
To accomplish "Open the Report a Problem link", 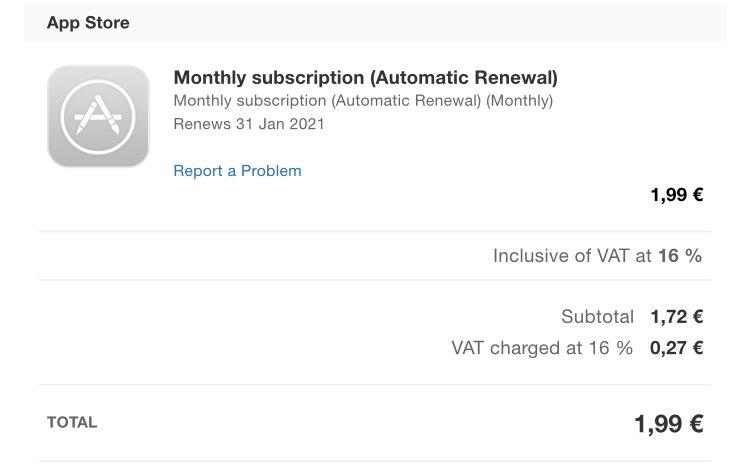I will (x=237, y=171).
